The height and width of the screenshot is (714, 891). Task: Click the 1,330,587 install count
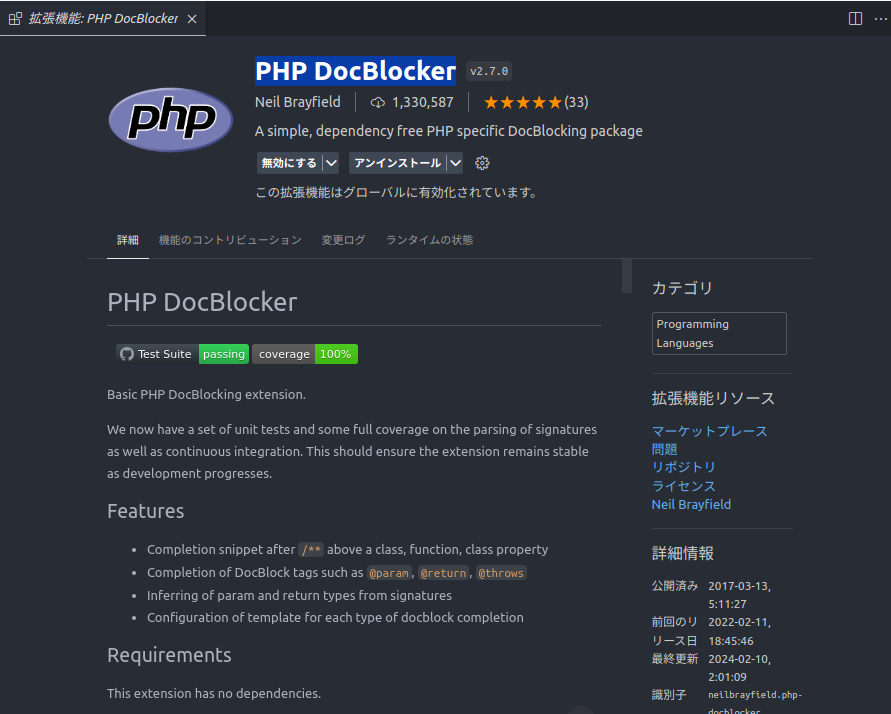click(423, 102)
